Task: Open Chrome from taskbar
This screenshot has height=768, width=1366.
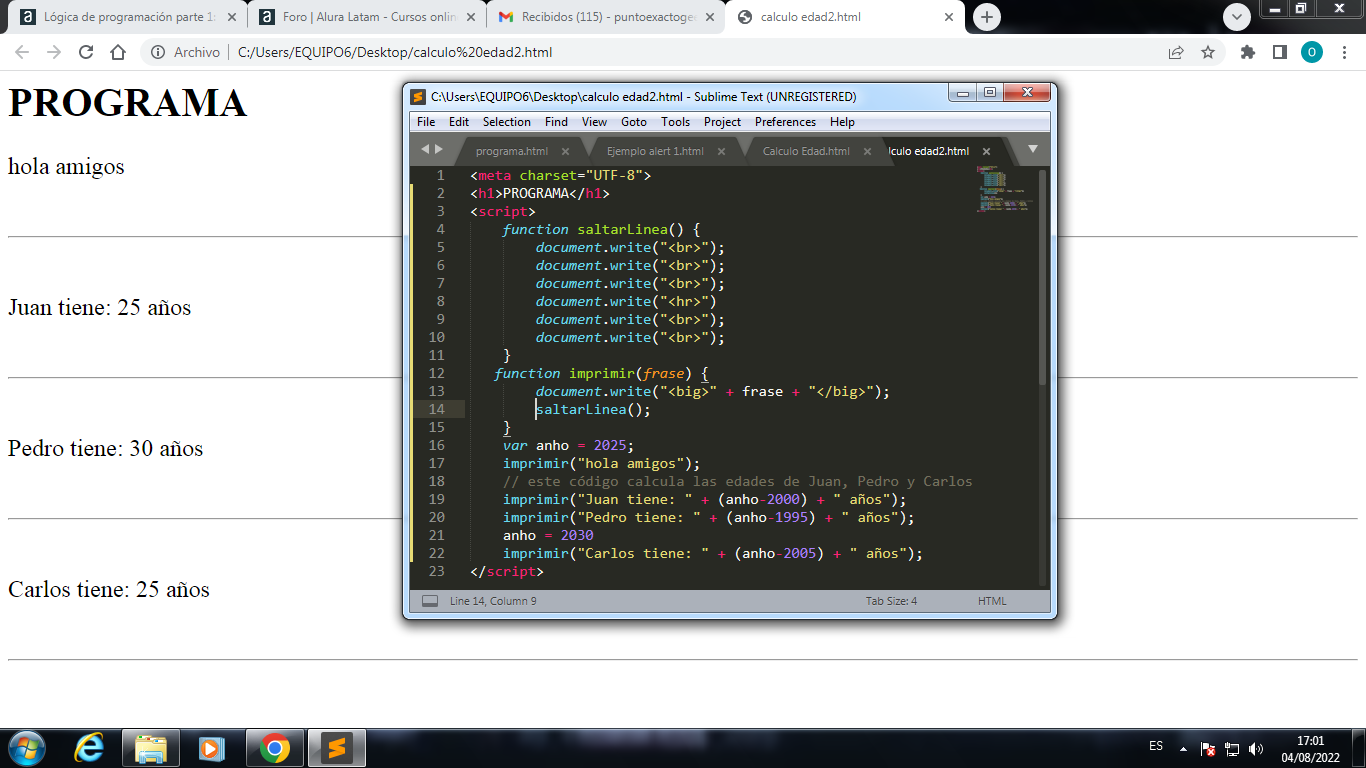Action: coord(275,748)
